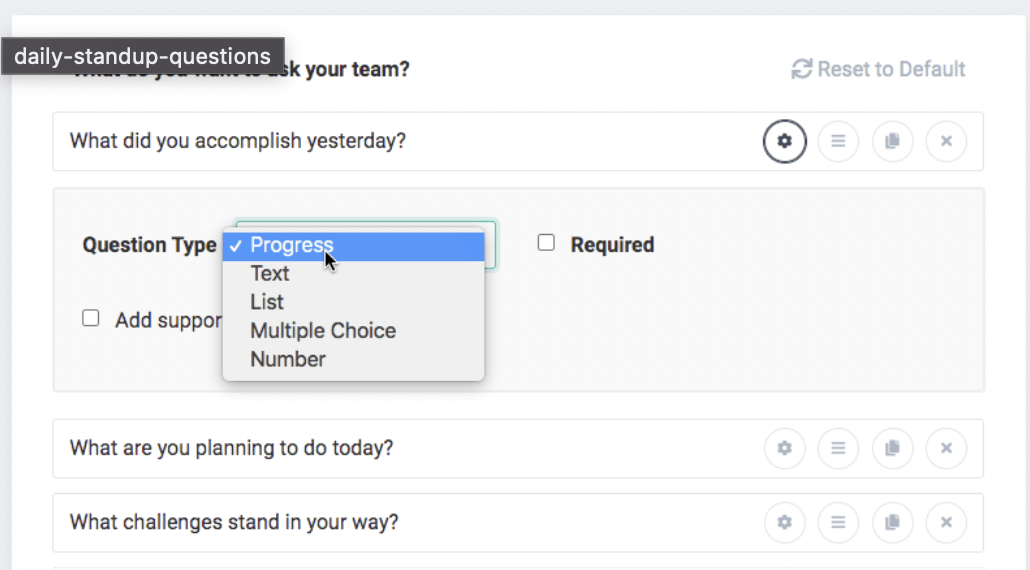Click reorder handle on the challenges question
Image resolution: width=1030 pixels, height=570 pixels.
(x=838, y=523)
